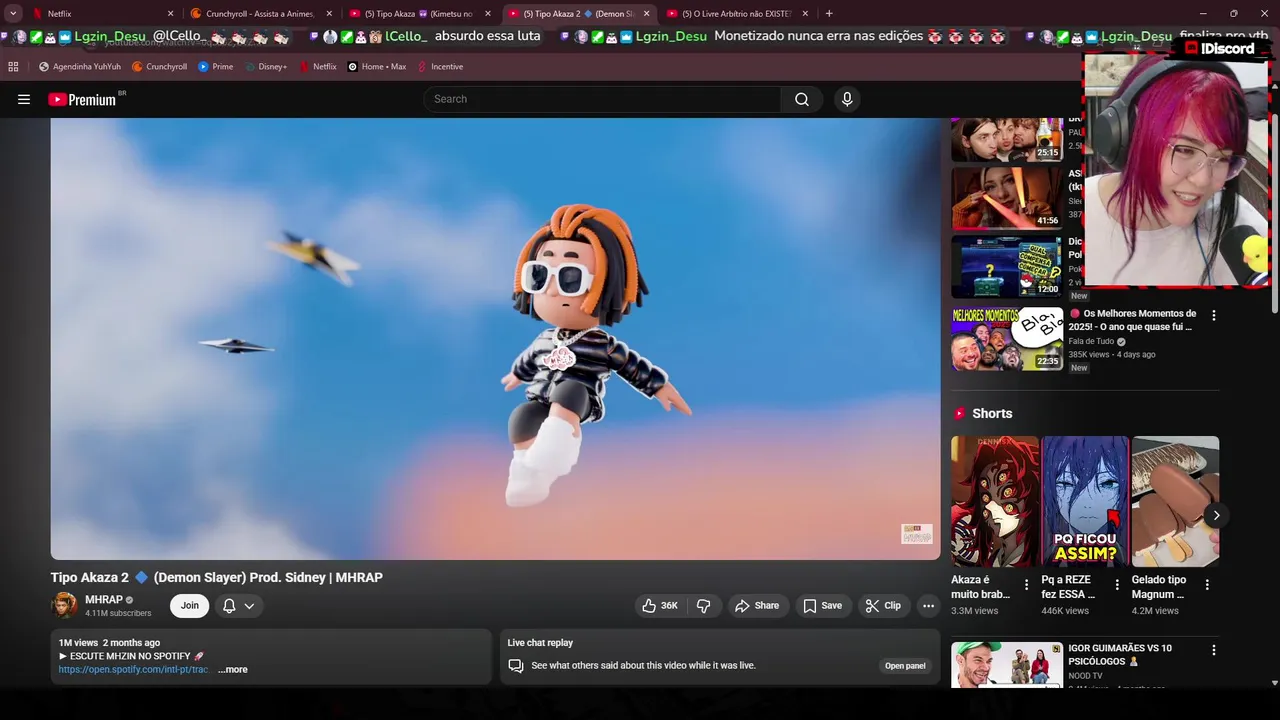Create a Clip from the video

click(883, 606)
